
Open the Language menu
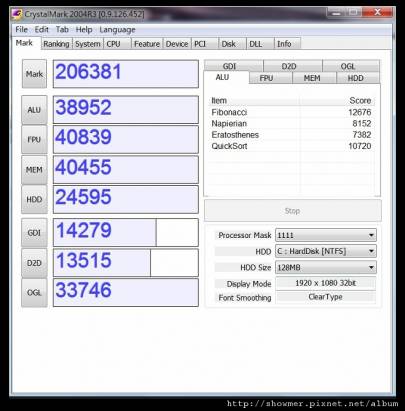click(117, 30)
